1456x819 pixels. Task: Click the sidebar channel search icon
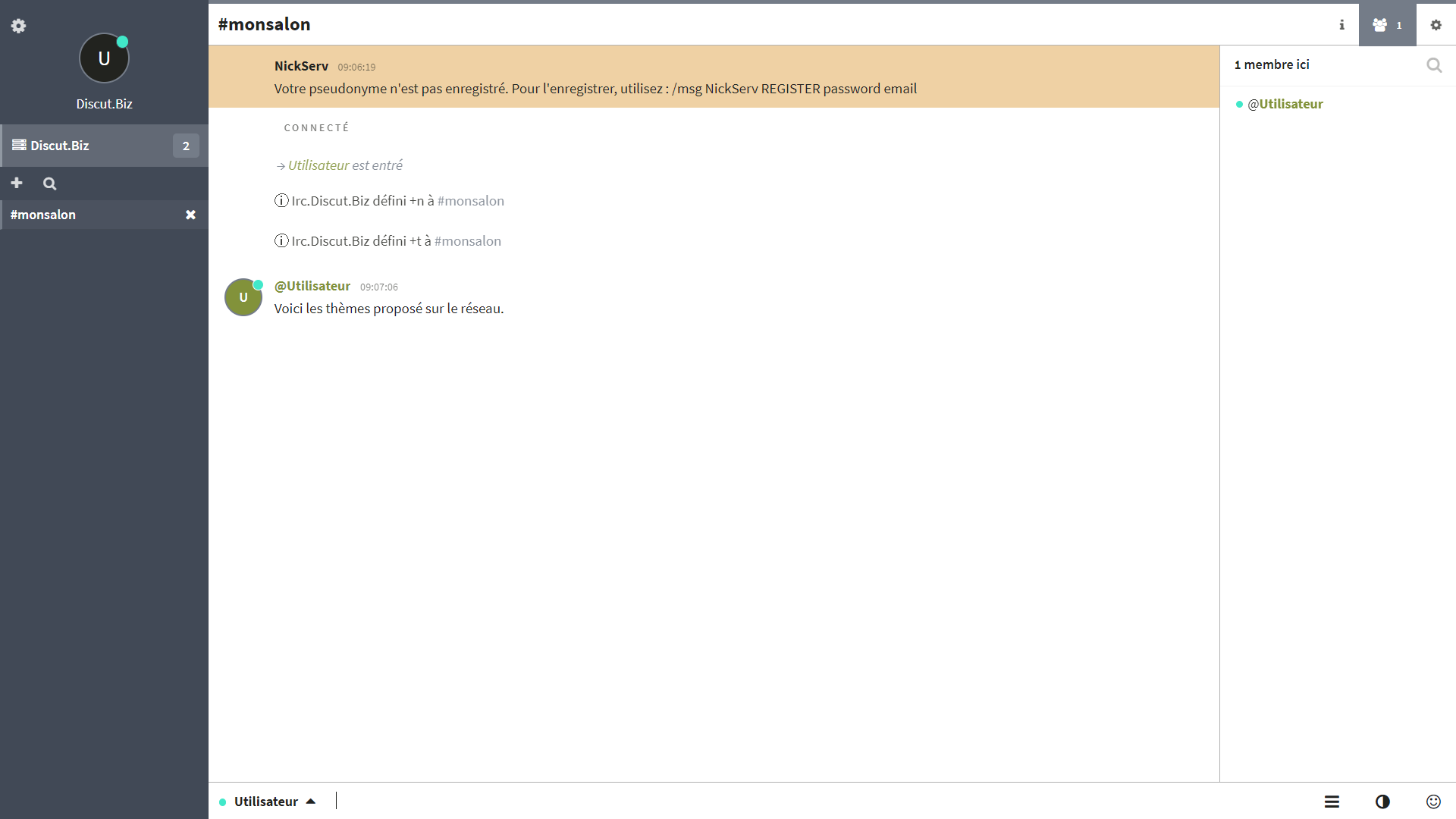click(x=50, y=184)
